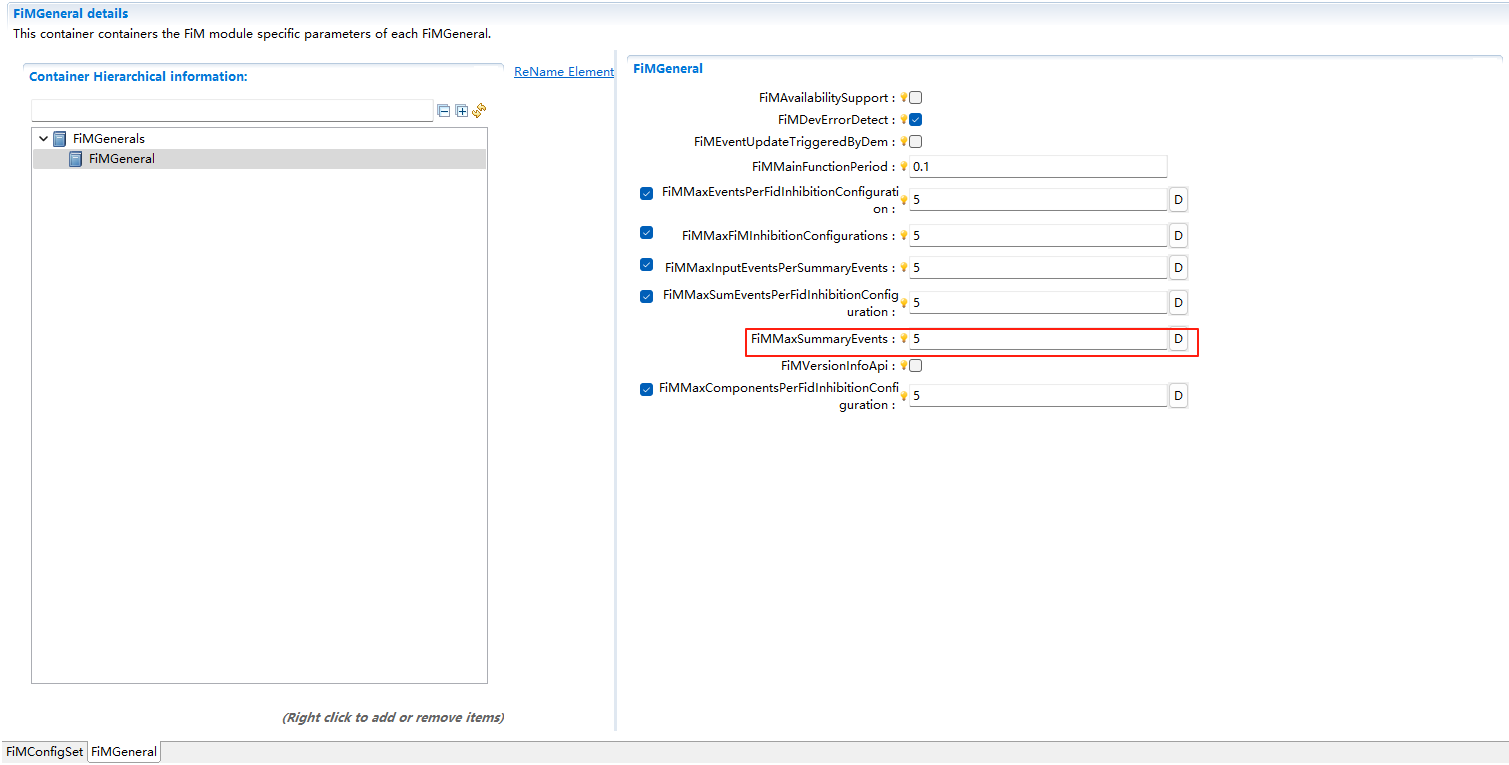Enable the FiMAvailabilitySupport checkbox

tap(915, 97)
